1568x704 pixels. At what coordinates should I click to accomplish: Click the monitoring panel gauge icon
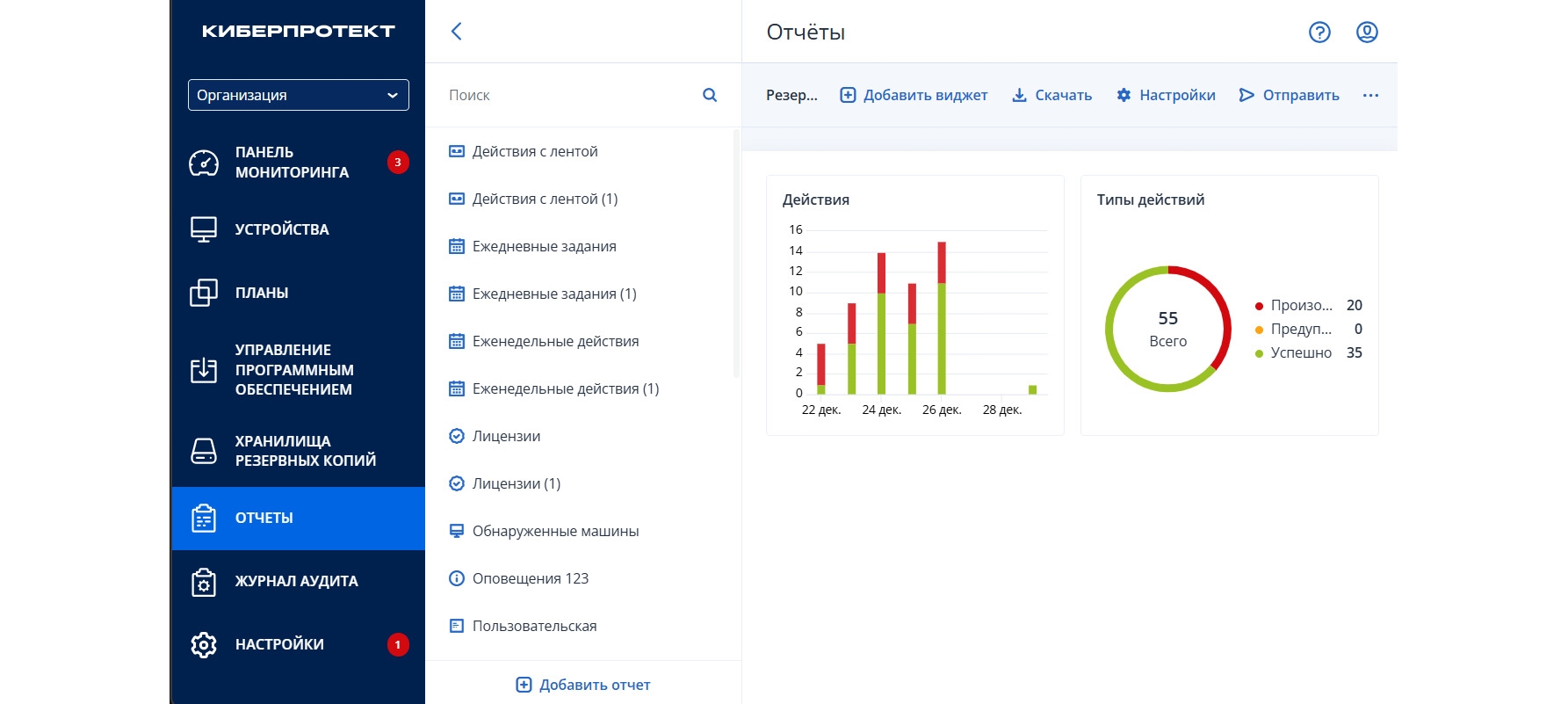[204, 163]
